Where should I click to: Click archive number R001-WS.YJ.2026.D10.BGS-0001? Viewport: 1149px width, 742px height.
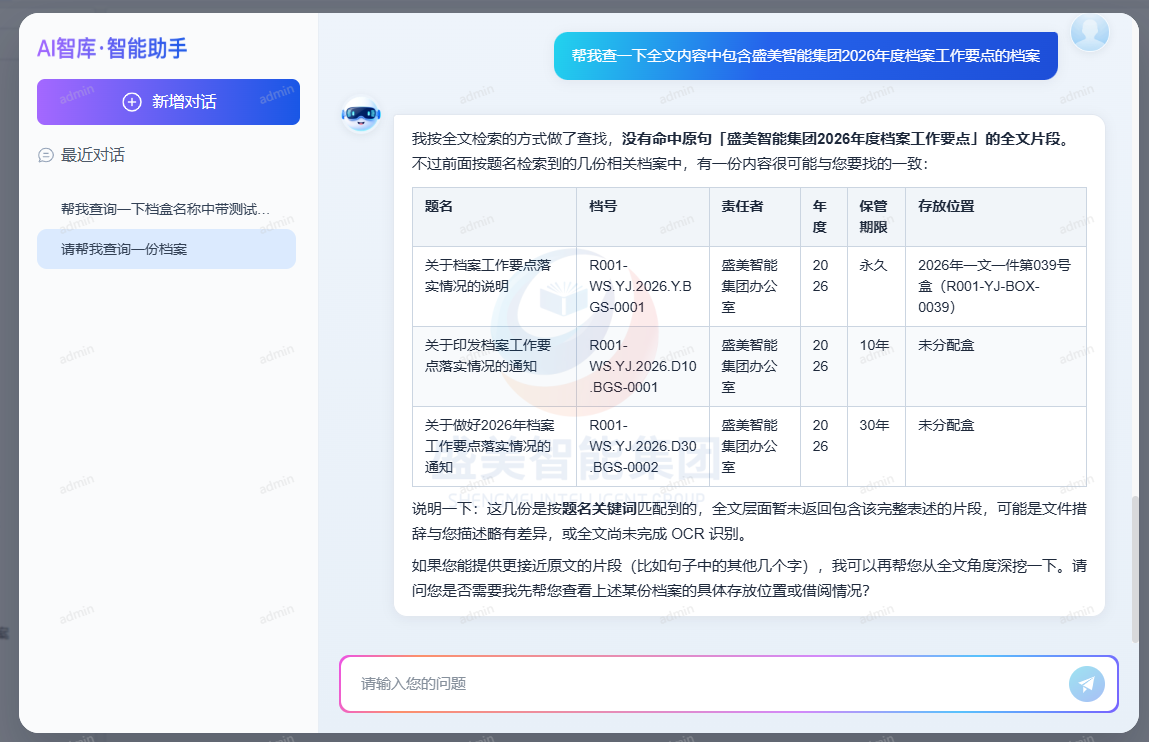(x=643, y=366)
